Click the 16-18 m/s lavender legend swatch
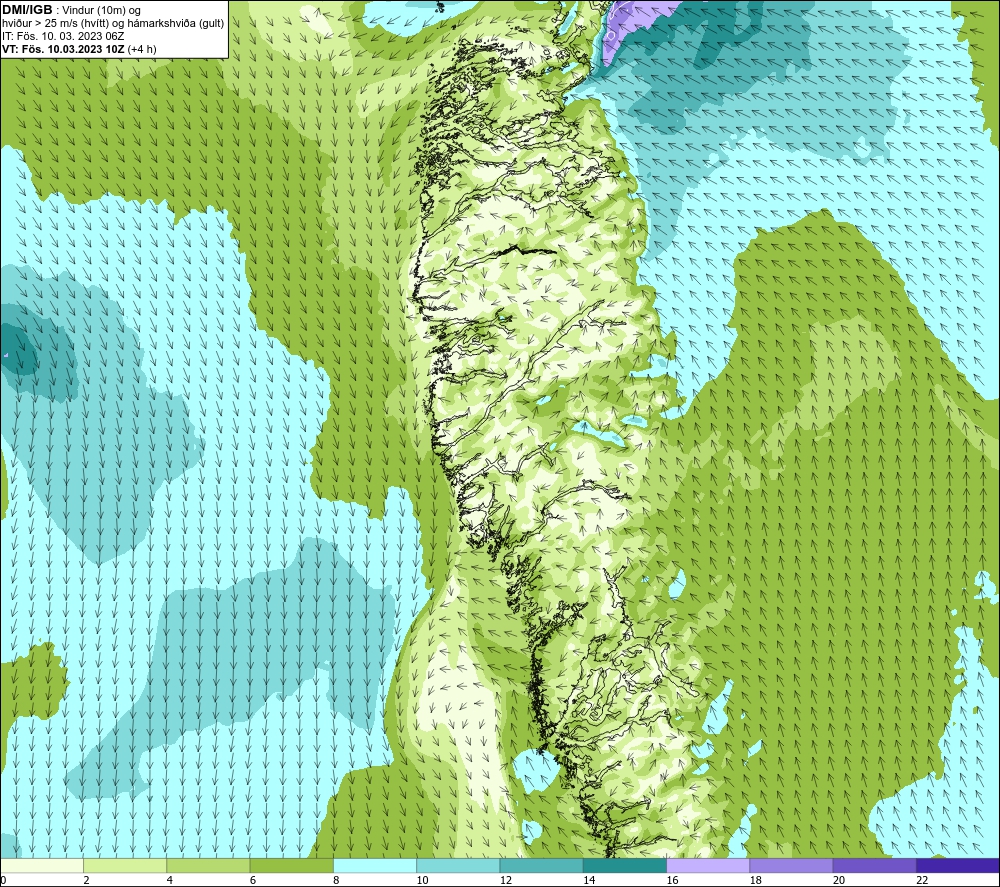Viewport: 1000px width, 887px height. 708,865
